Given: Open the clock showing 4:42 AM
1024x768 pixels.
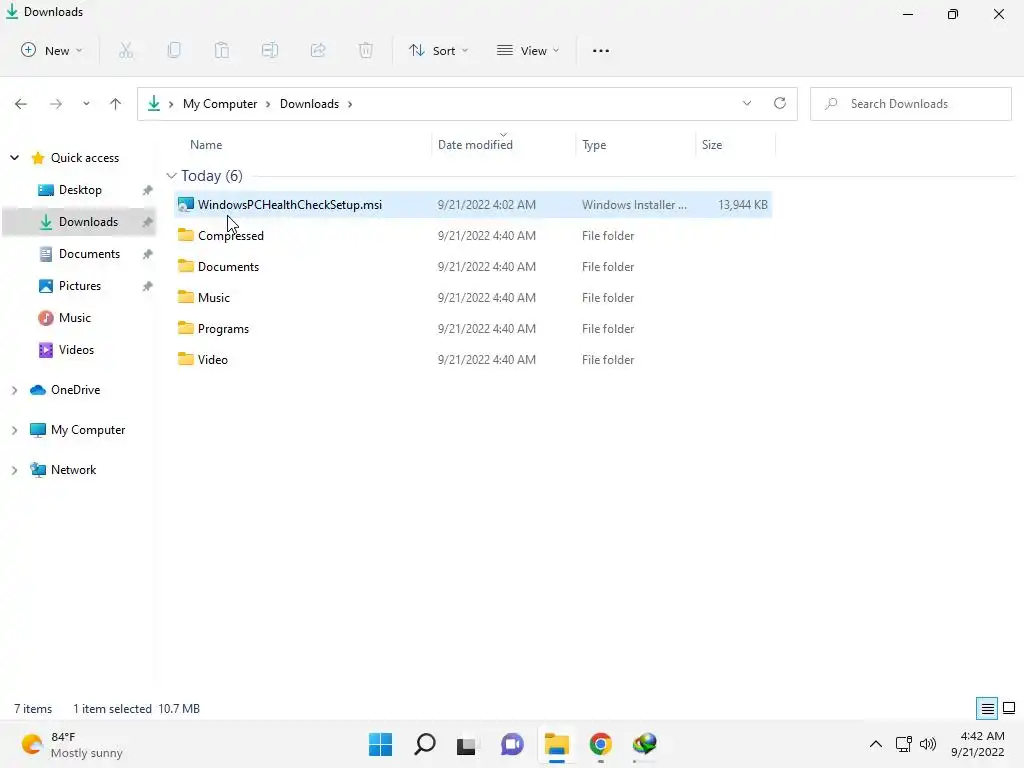Looking at the screenshot, I should click(978, 744).
